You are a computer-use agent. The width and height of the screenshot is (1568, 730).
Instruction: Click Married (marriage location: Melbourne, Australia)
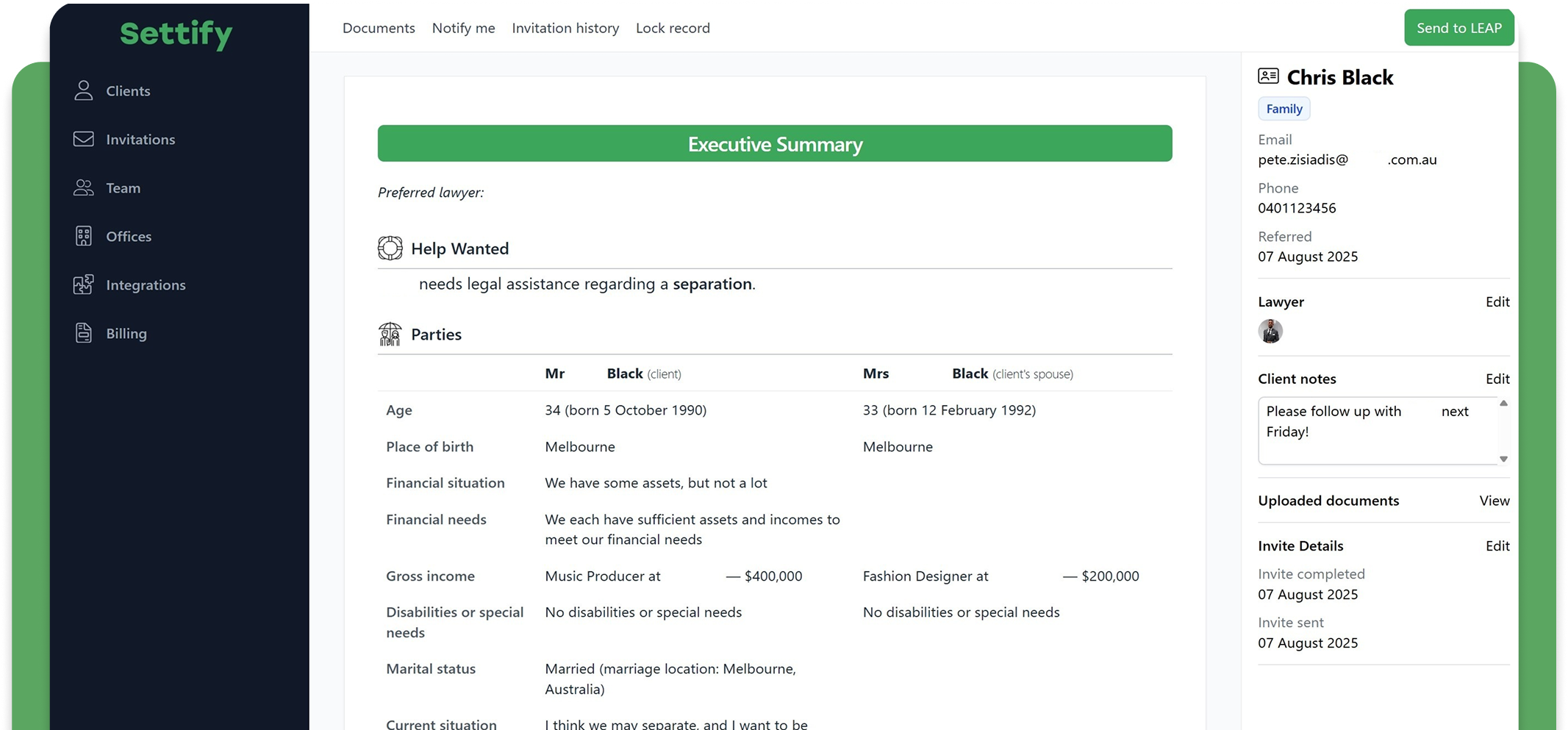pyautogui.click(x=670, y=679)
